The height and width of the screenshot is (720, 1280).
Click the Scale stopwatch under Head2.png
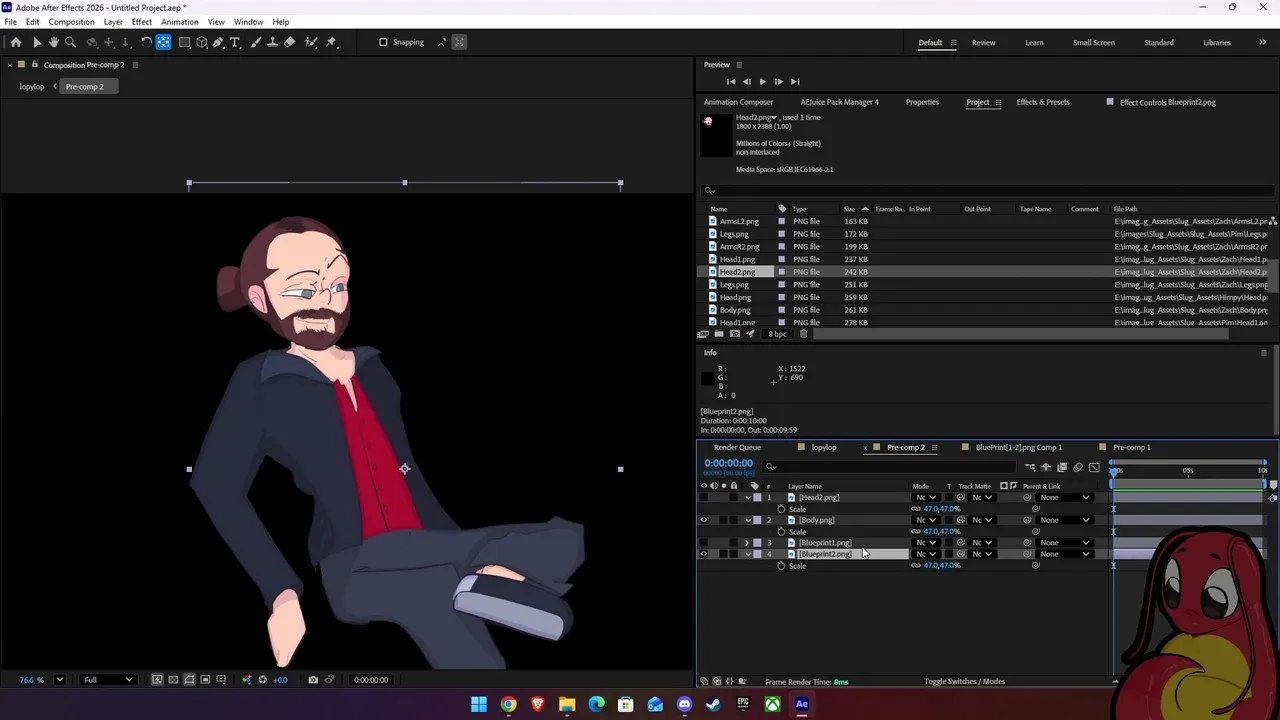click(781, 509)
